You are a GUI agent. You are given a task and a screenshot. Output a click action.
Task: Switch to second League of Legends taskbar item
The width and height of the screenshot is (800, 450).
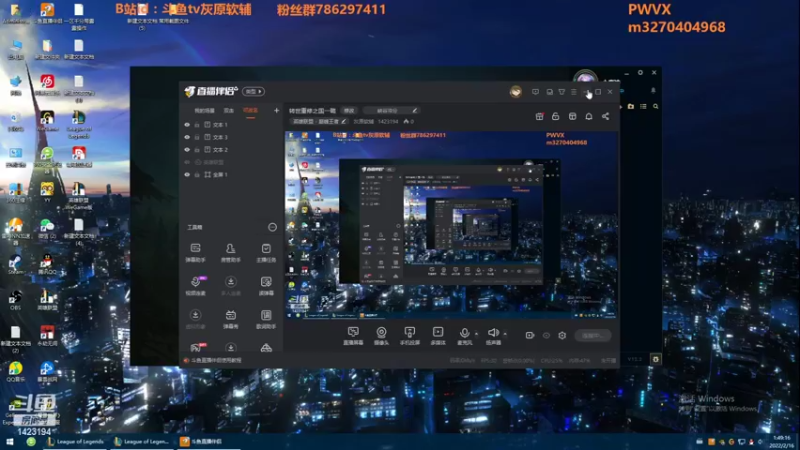click(x=142, y=442)
